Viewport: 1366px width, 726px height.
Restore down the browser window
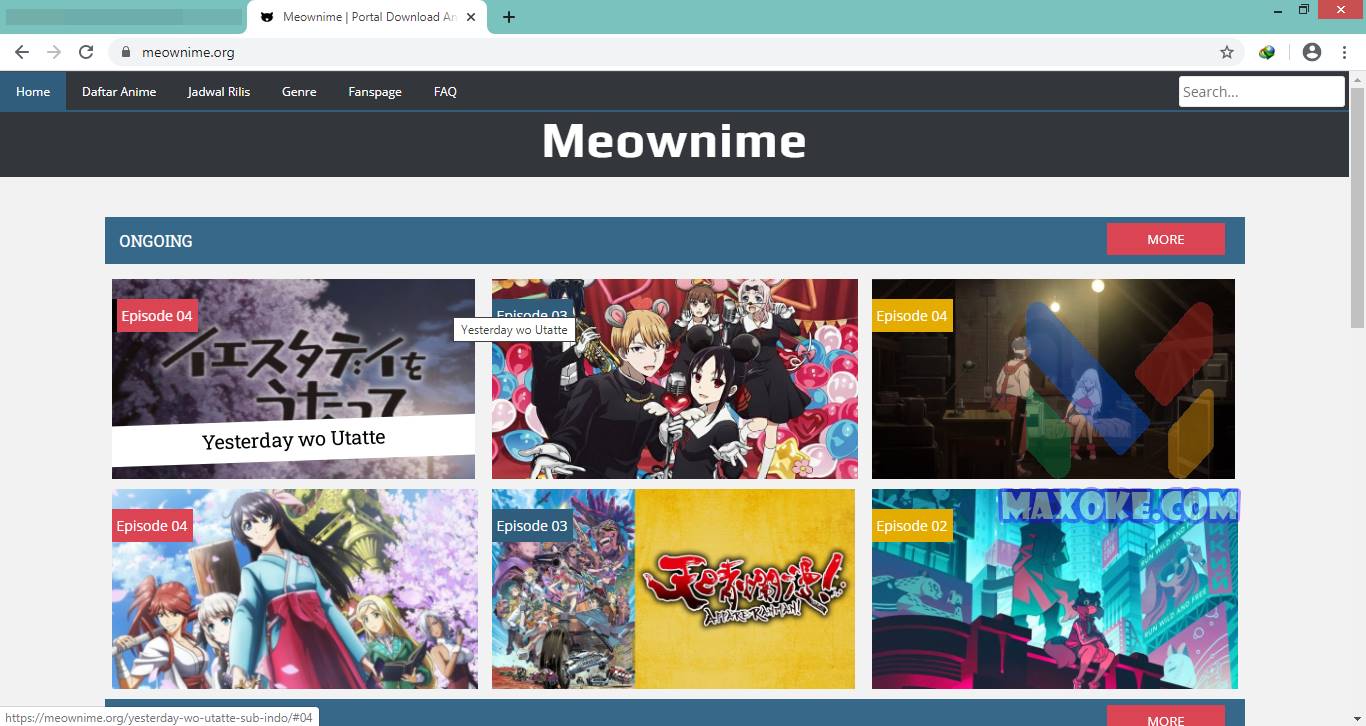point(1304,10)
